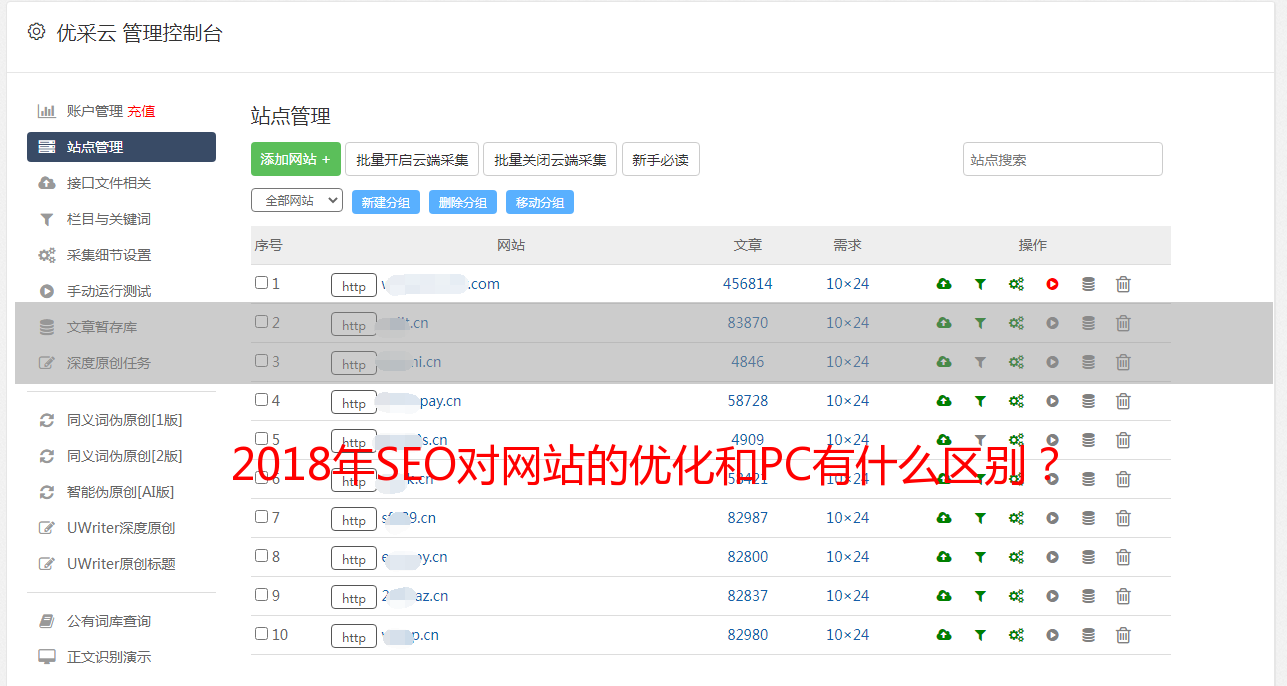Click the http button in row 10

click(354, 637)
